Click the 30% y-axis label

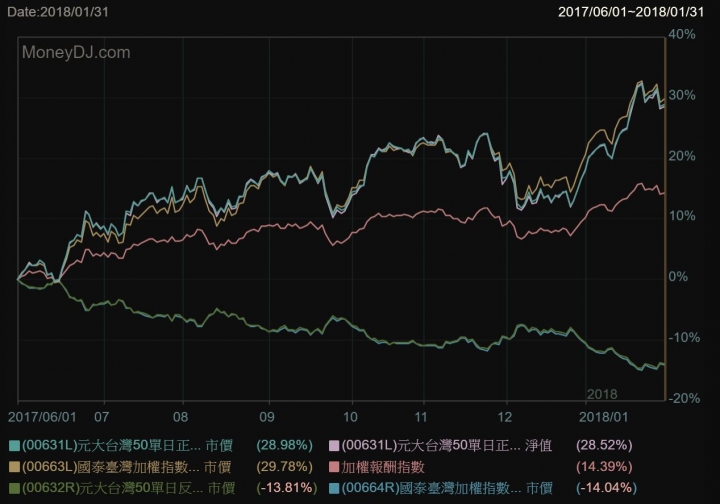681,95
